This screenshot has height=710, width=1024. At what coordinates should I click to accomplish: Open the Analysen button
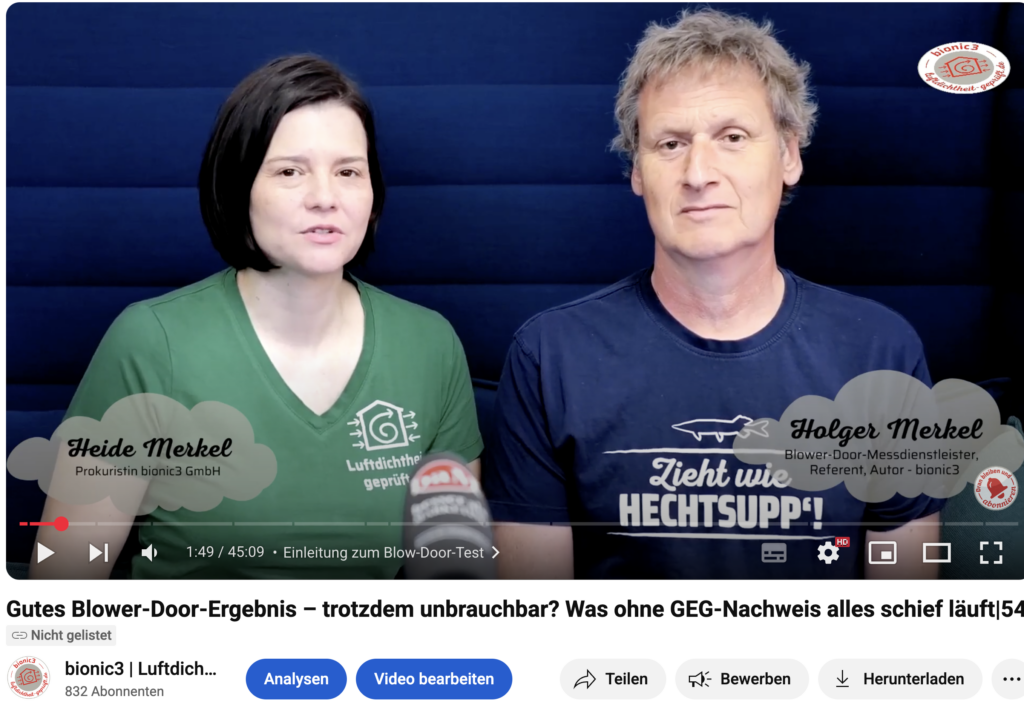click(x=296, y=679)
